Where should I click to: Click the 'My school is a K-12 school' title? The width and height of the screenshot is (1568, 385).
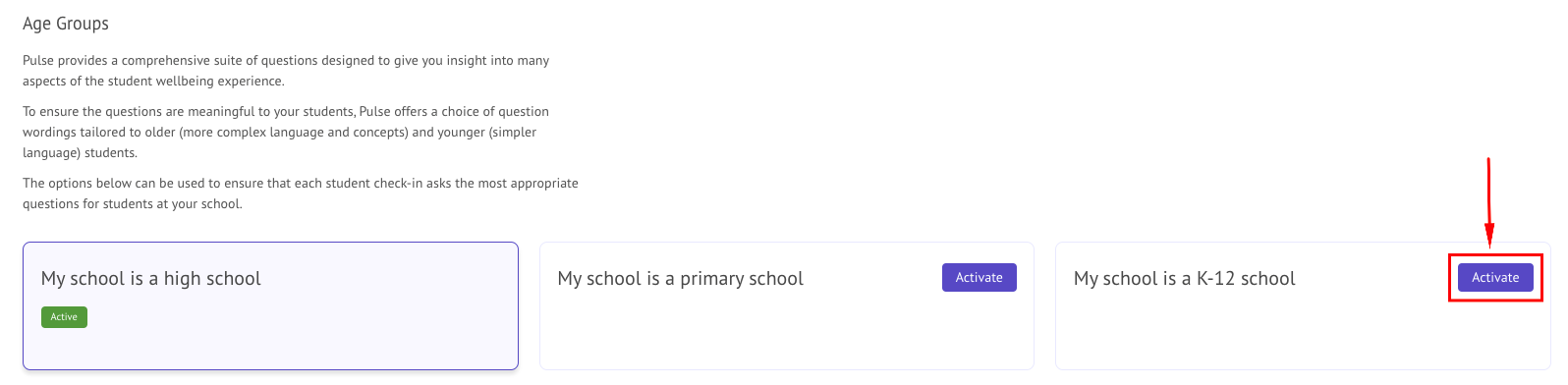point(1184,278)
